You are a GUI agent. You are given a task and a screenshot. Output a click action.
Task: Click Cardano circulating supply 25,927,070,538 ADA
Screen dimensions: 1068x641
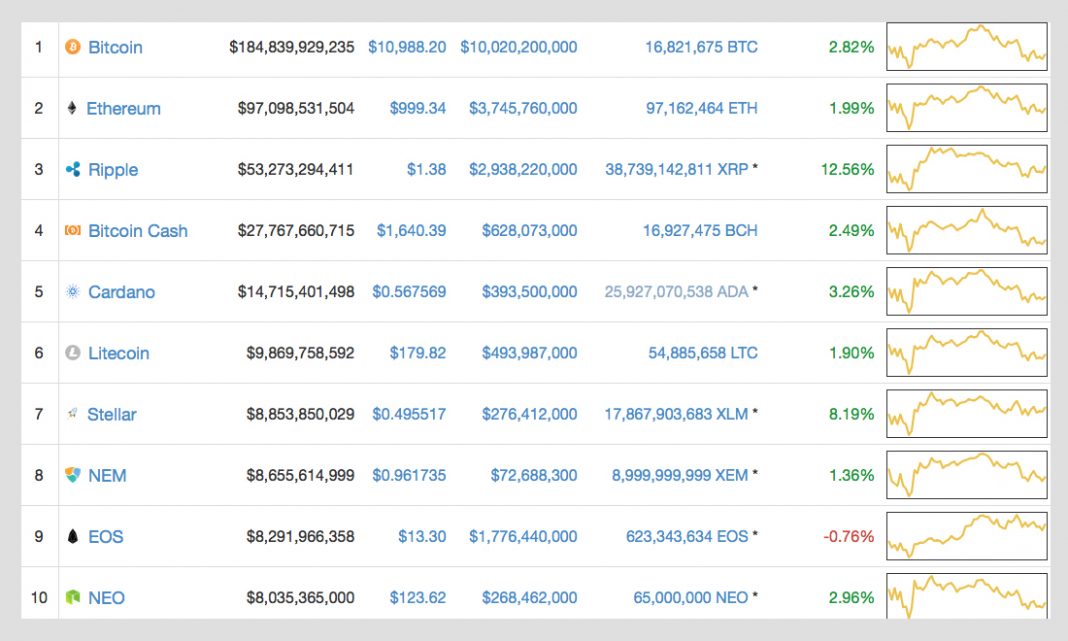click(676, 292)
